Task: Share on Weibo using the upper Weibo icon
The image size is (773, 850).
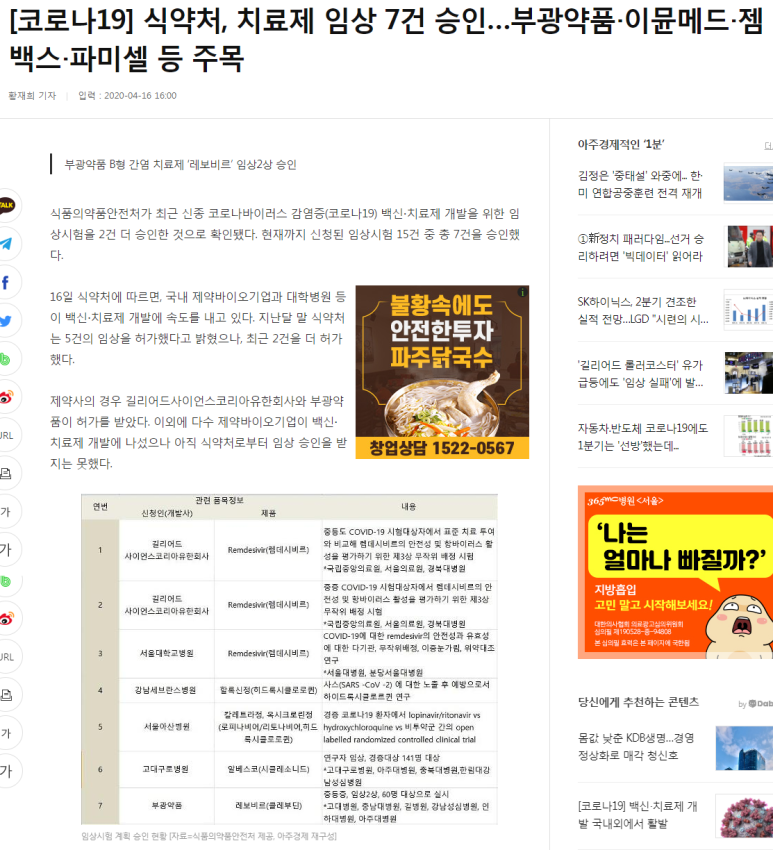Action: point(5,397)
